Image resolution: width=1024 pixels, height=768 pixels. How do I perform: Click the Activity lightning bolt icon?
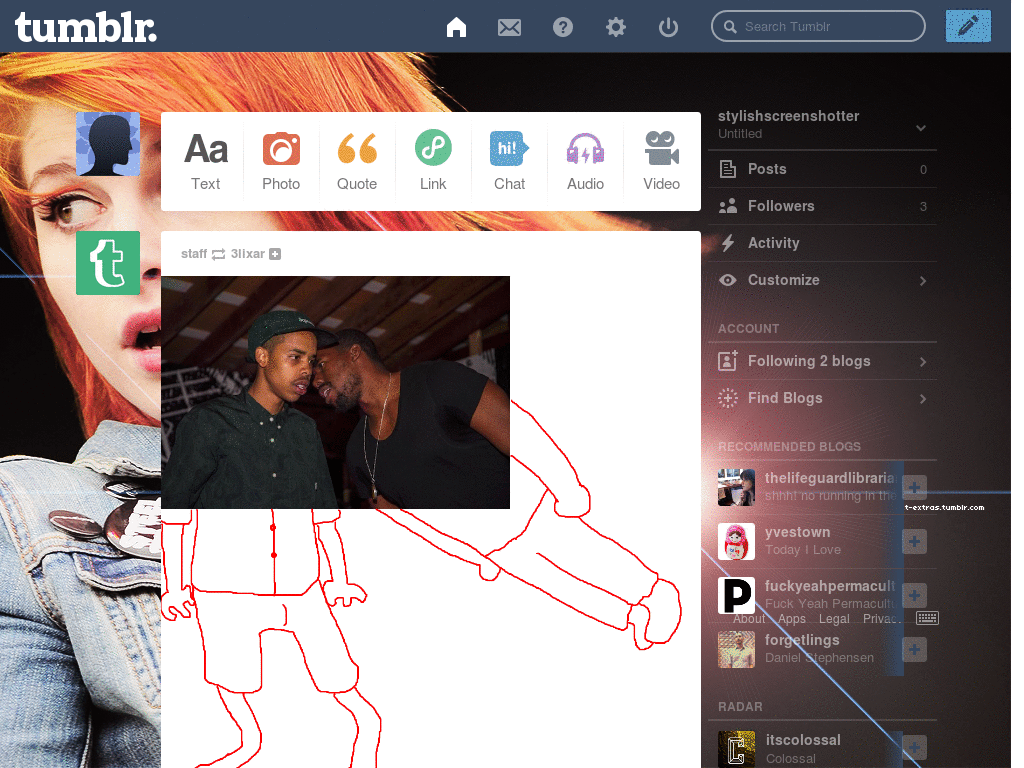click(728, 243)
